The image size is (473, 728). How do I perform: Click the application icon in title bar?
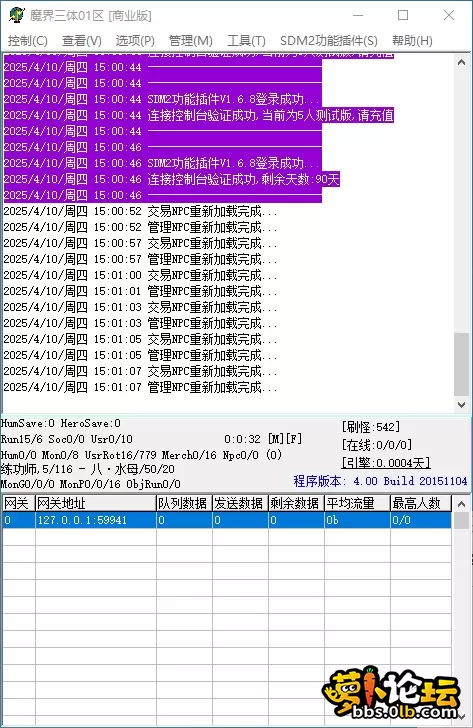point(16,15)
